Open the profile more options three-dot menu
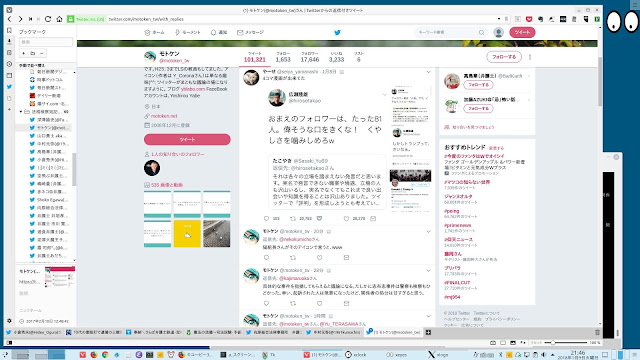Viewport: 640px width, 360px height. (x=530, y=57)
